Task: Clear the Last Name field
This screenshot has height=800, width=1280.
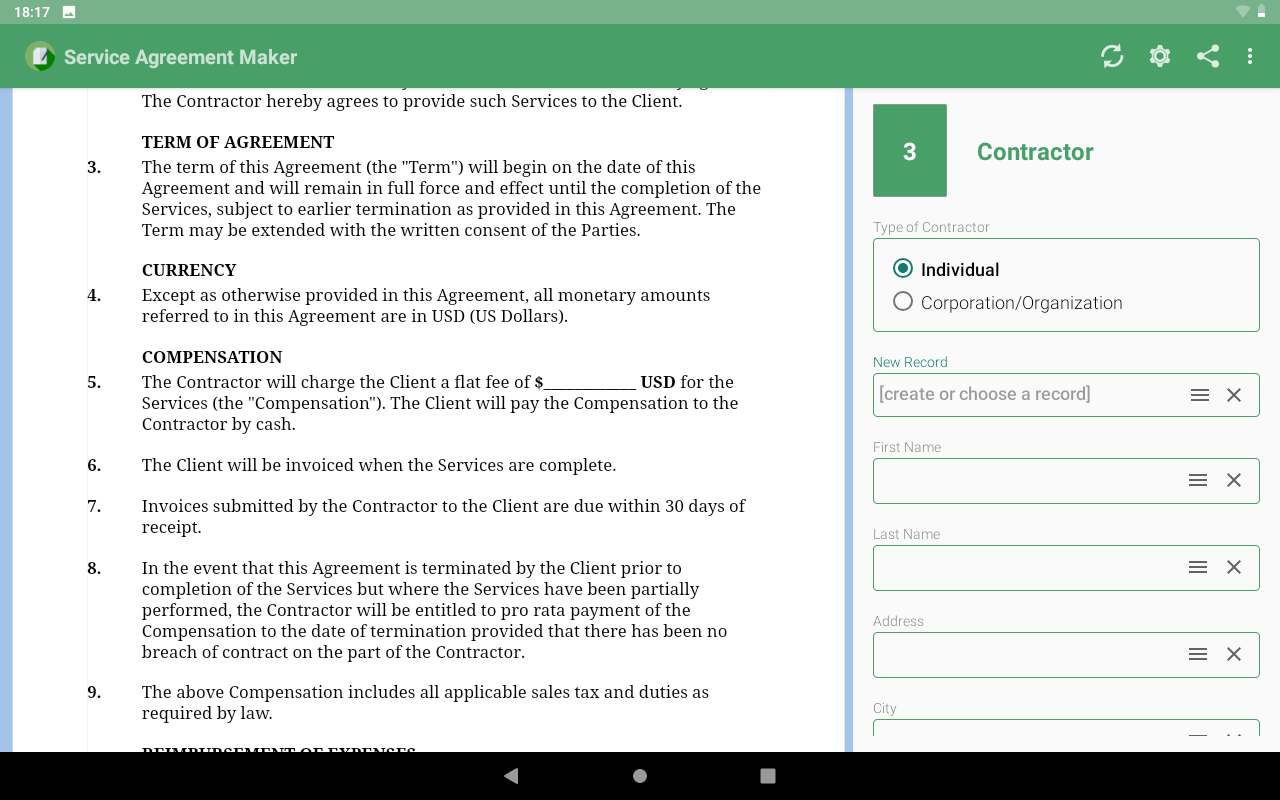Action: [1234, 567]
